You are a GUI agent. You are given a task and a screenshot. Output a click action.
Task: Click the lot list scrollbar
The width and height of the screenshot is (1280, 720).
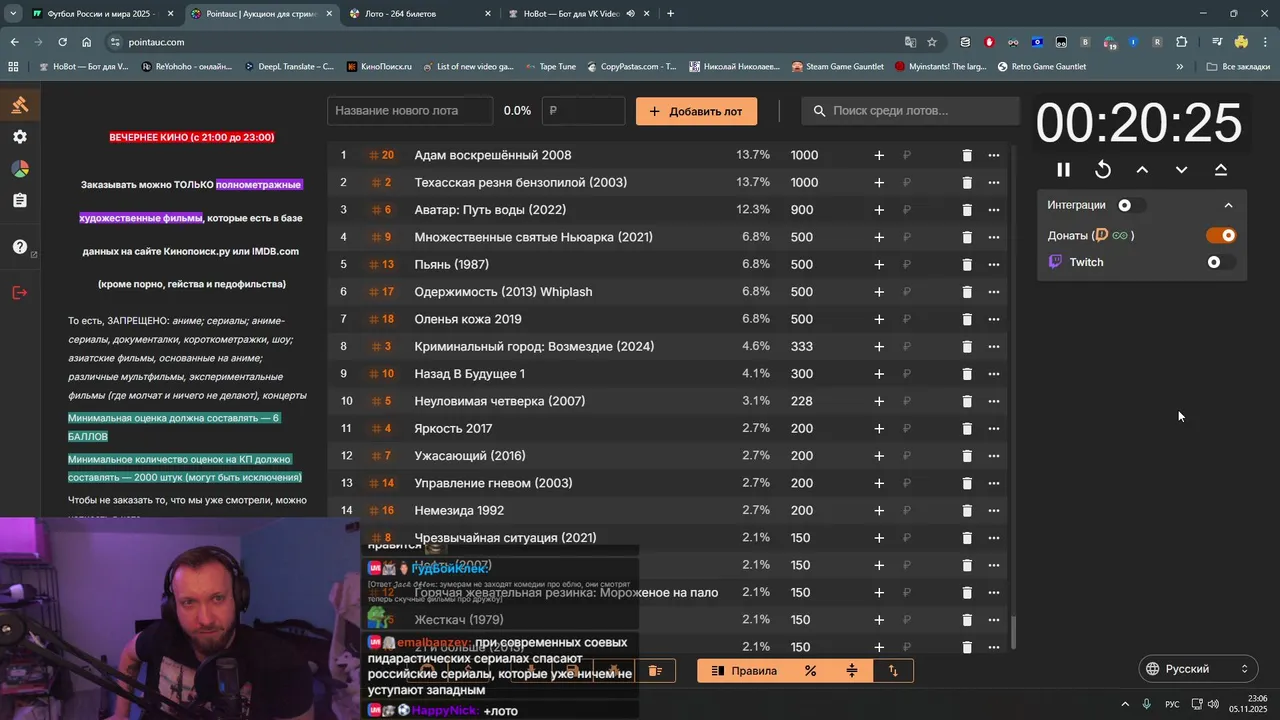1013,631
